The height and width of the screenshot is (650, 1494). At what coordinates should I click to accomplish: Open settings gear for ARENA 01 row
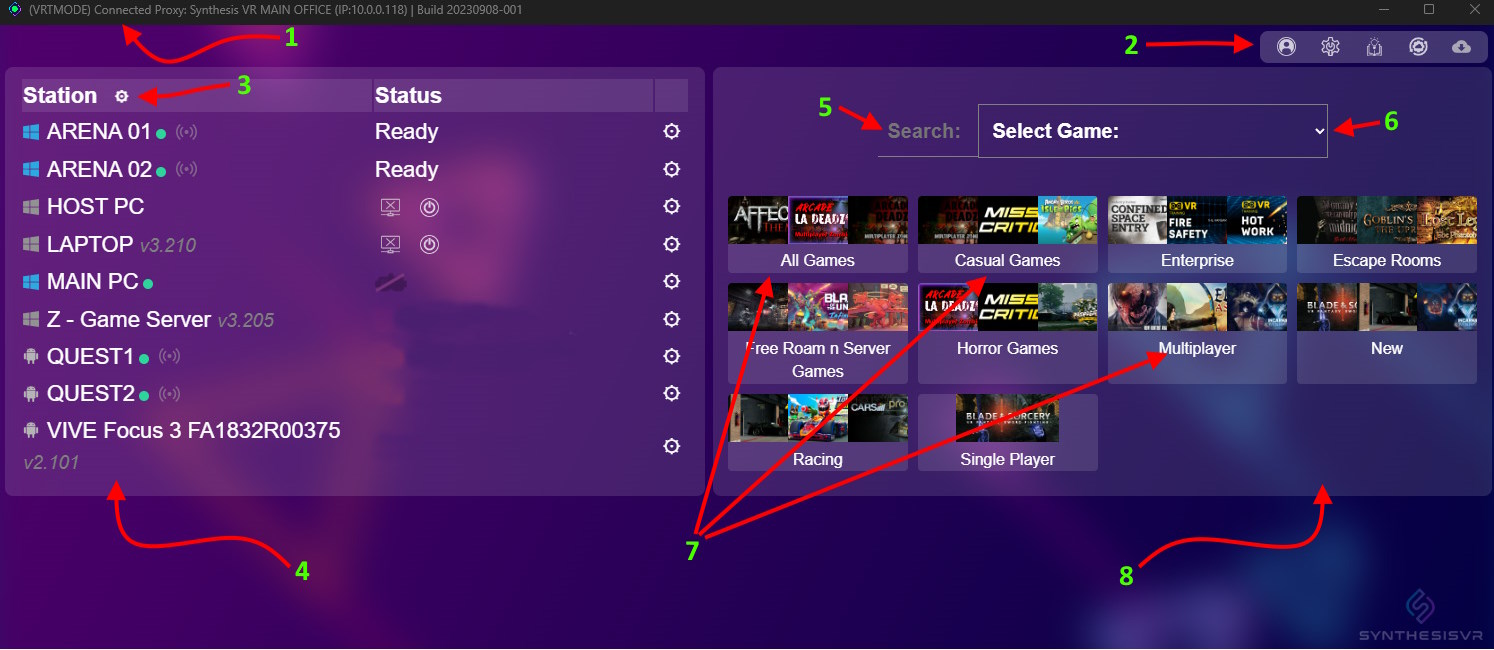pyautogui.click(x=672, y=132)
